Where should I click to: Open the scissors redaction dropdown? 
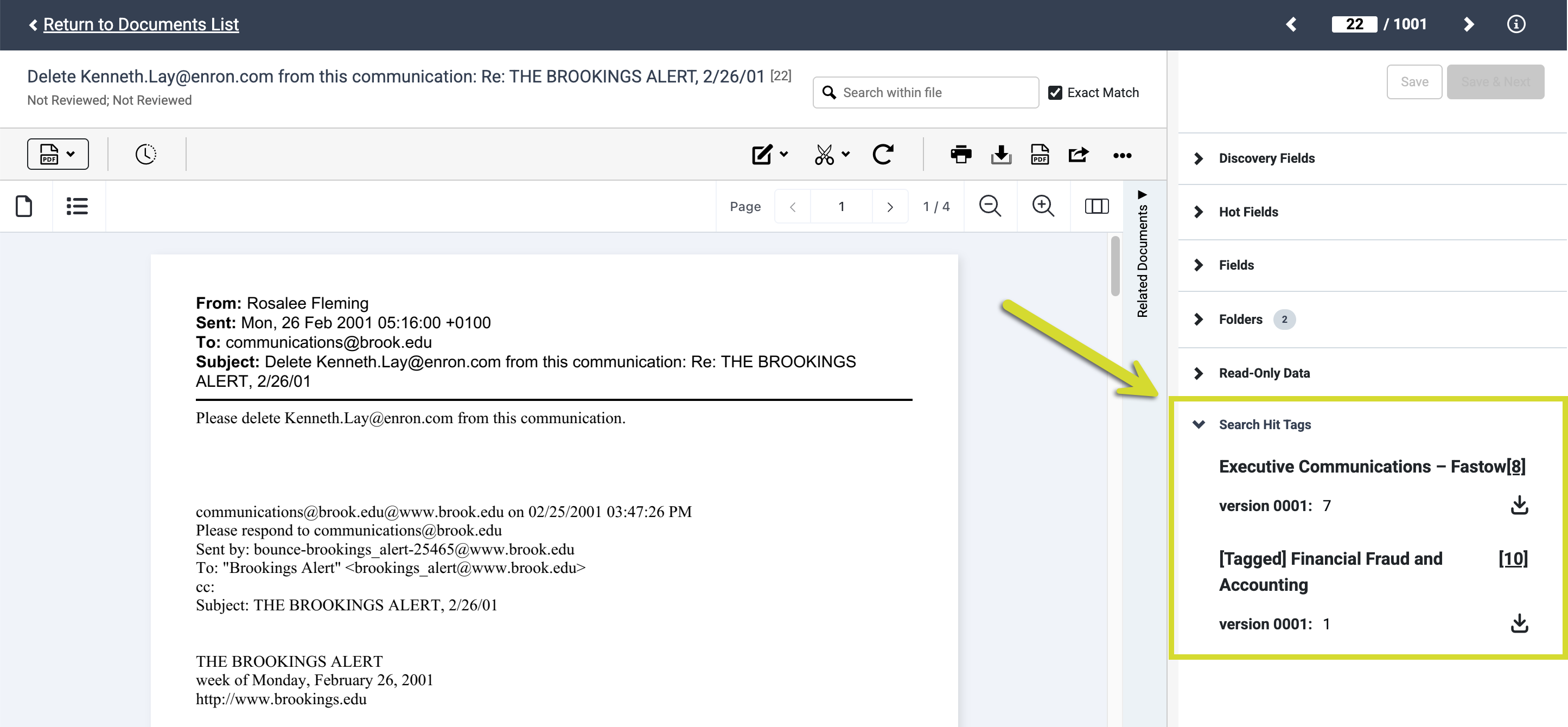click(832, 155)
